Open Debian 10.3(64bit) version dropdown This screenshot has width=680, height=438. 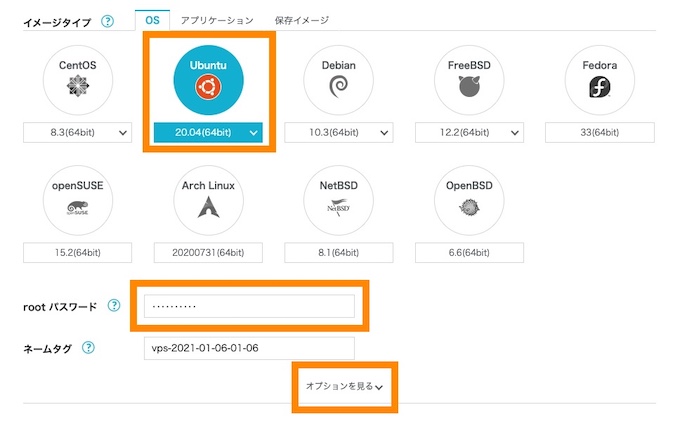339,133
